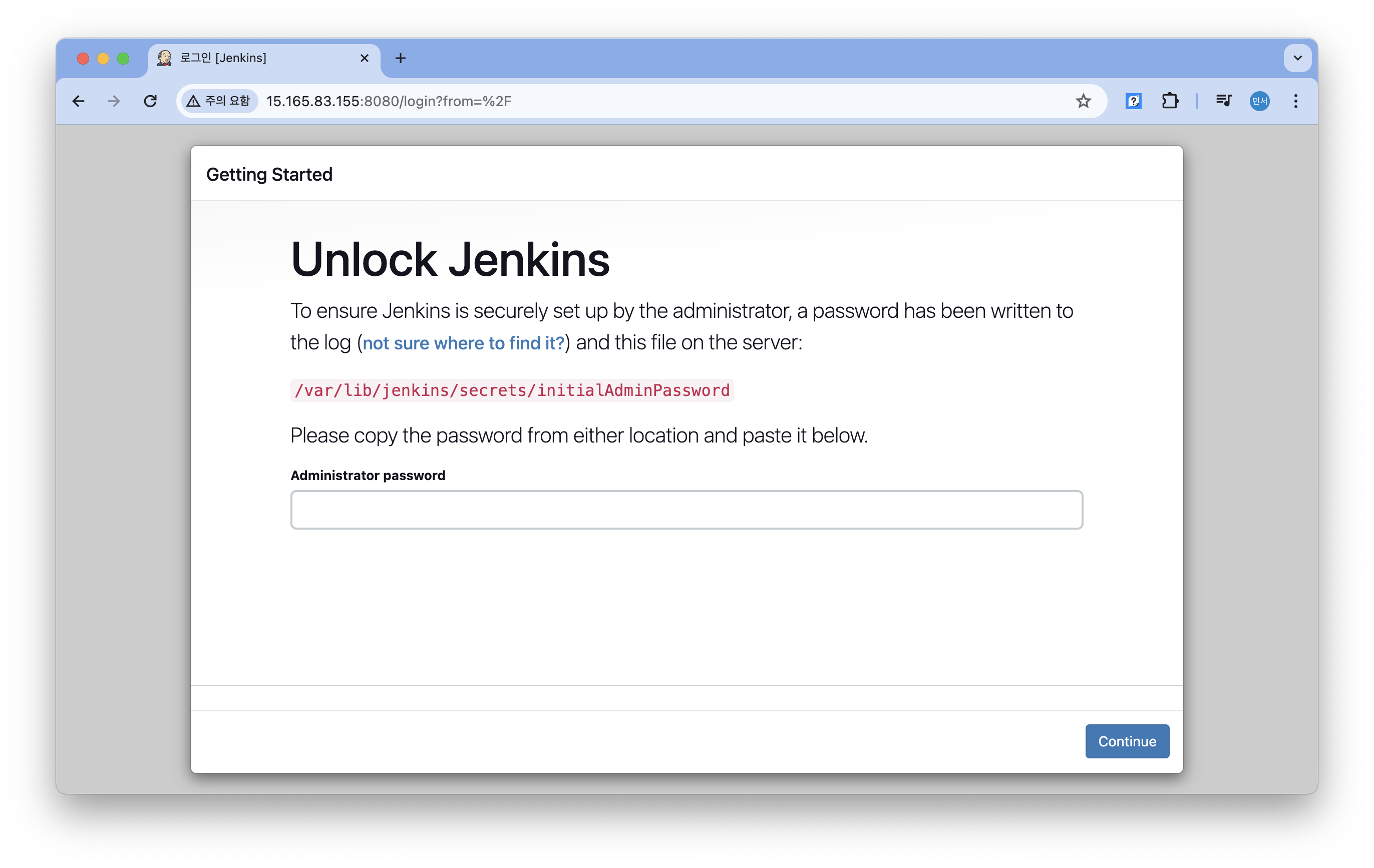Click the initialAdminPassword file path
Viewport: 1374px width, 868px height.
[x=512, y=390]
